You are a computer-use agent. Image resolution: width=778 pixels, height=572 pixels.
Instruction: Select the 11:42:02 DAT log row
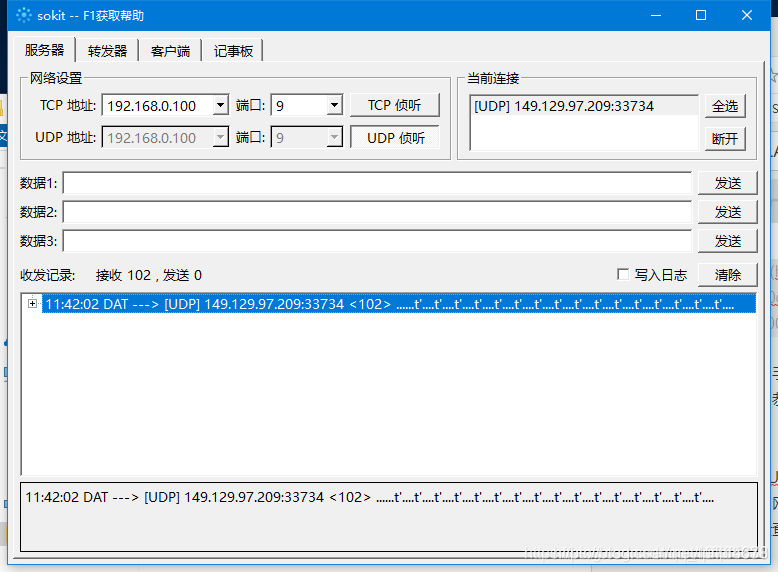[x=399, y=304]
